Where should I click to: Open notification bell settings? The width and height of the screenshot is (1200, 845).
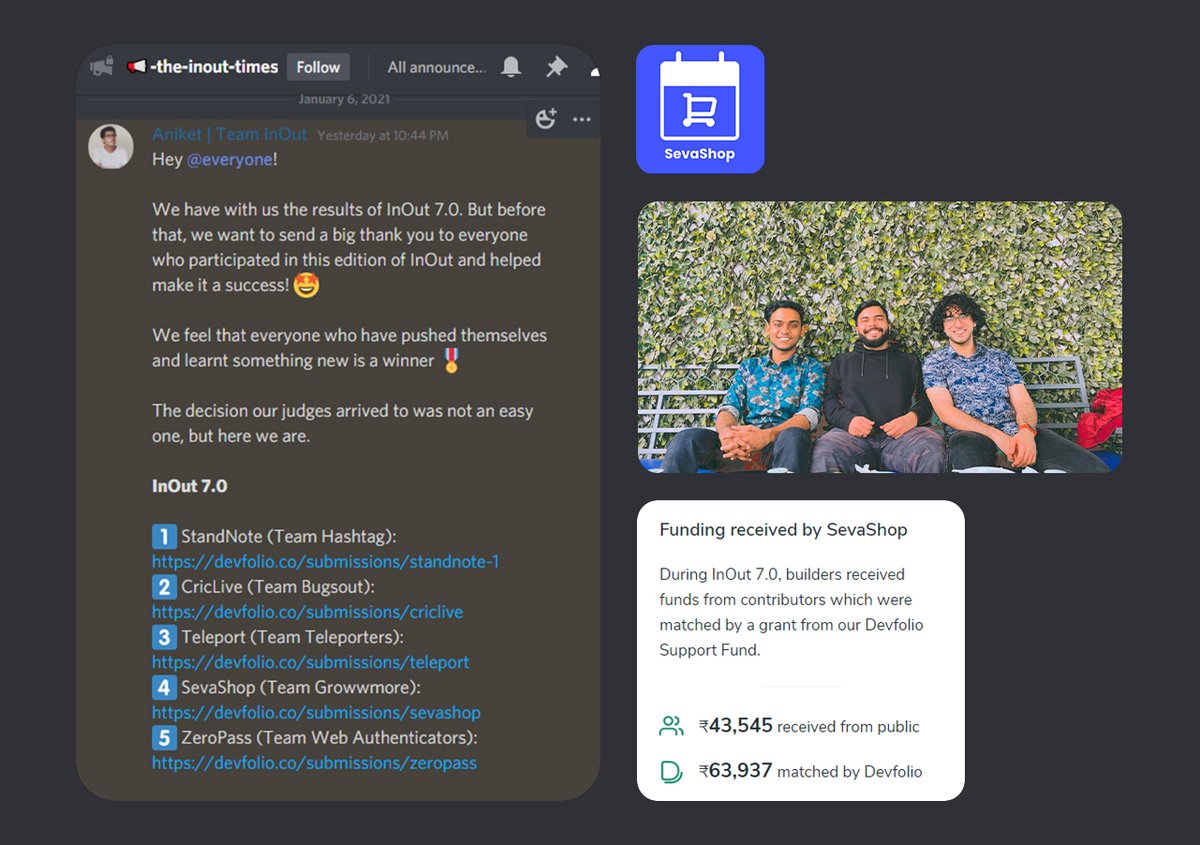click(x=511, y=67)
